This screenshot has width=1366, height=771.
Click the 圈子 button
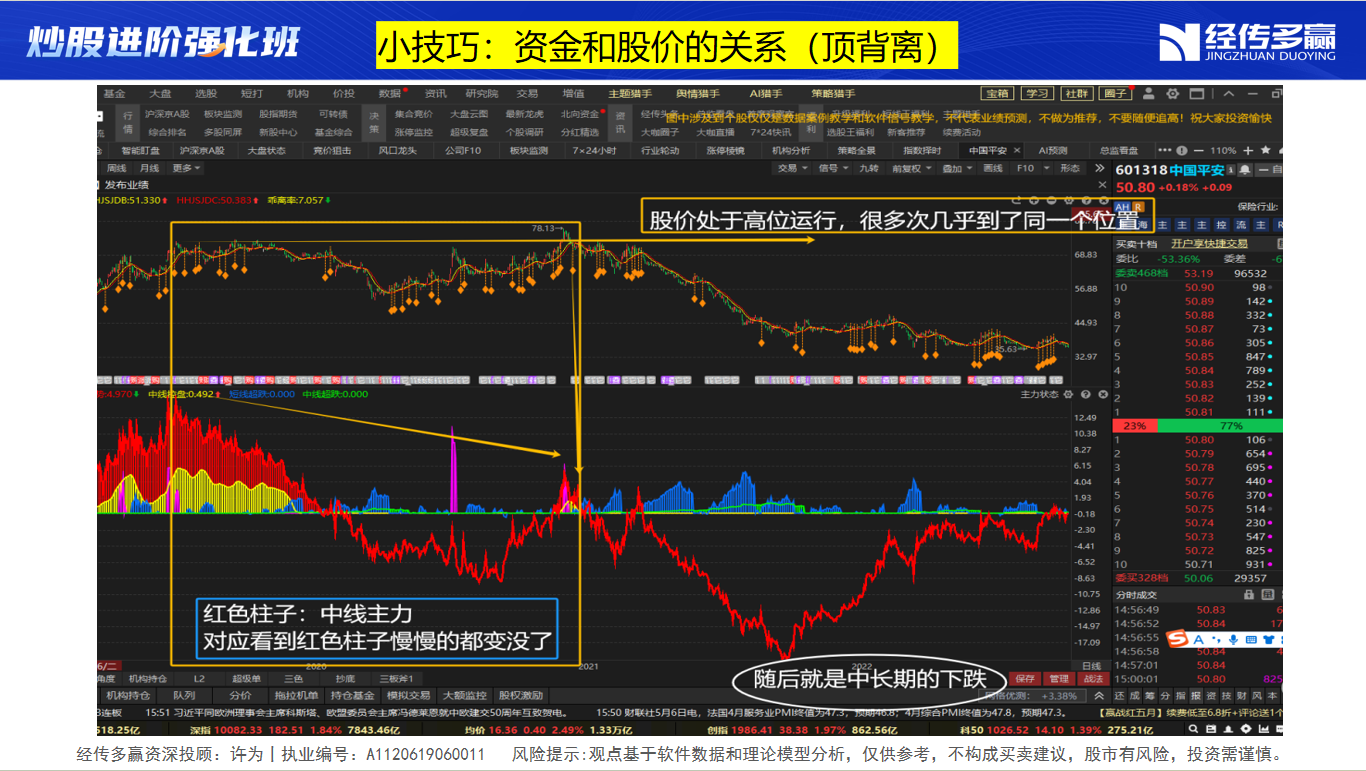1115,93
